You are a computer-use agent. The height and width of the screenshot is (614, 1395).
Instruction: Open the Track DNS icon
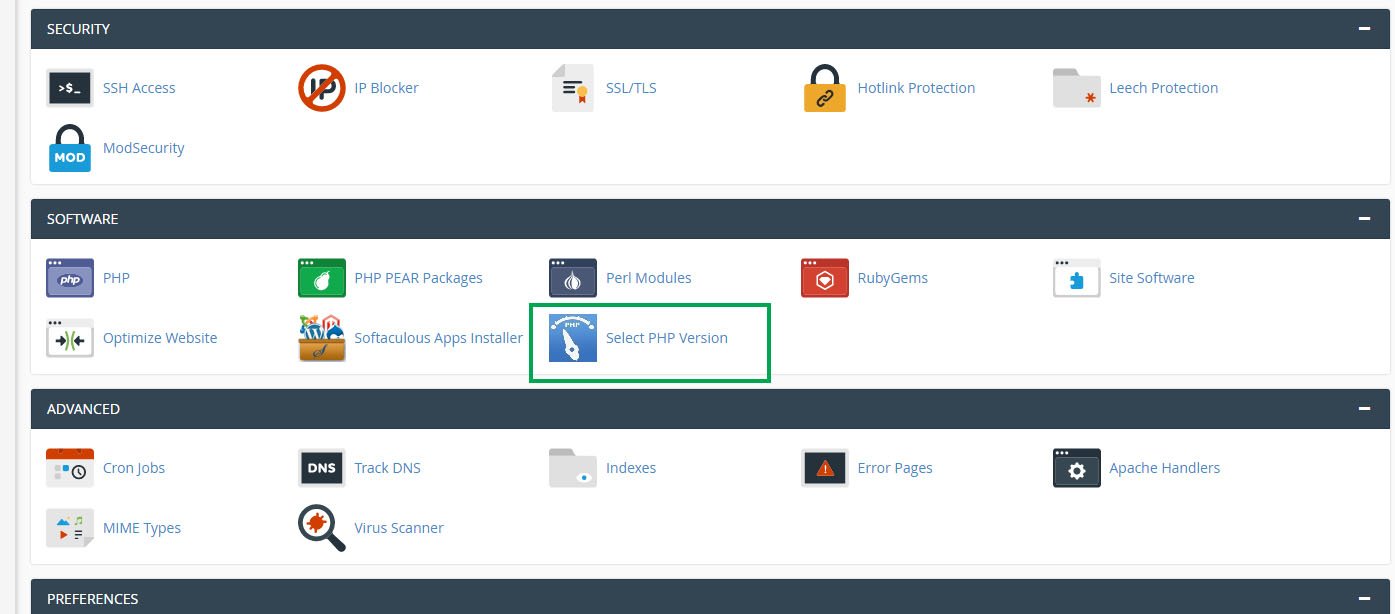pos(322,468)
